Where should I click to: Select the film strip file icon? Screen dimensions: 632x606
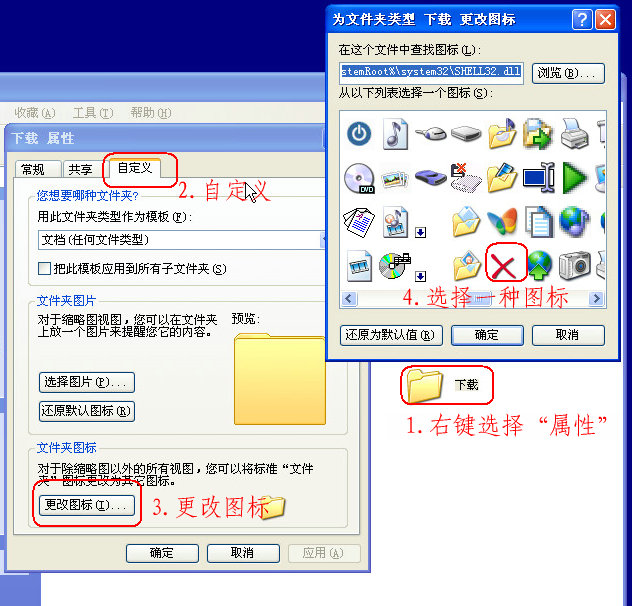click(x=359, y=265)
